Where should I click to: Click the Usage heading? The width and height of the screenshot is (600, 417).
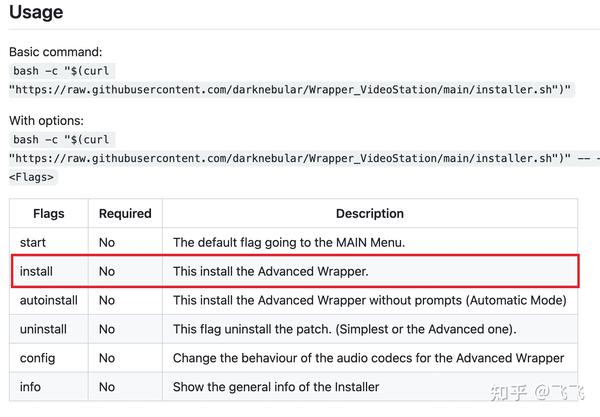[x=36, y=13]
